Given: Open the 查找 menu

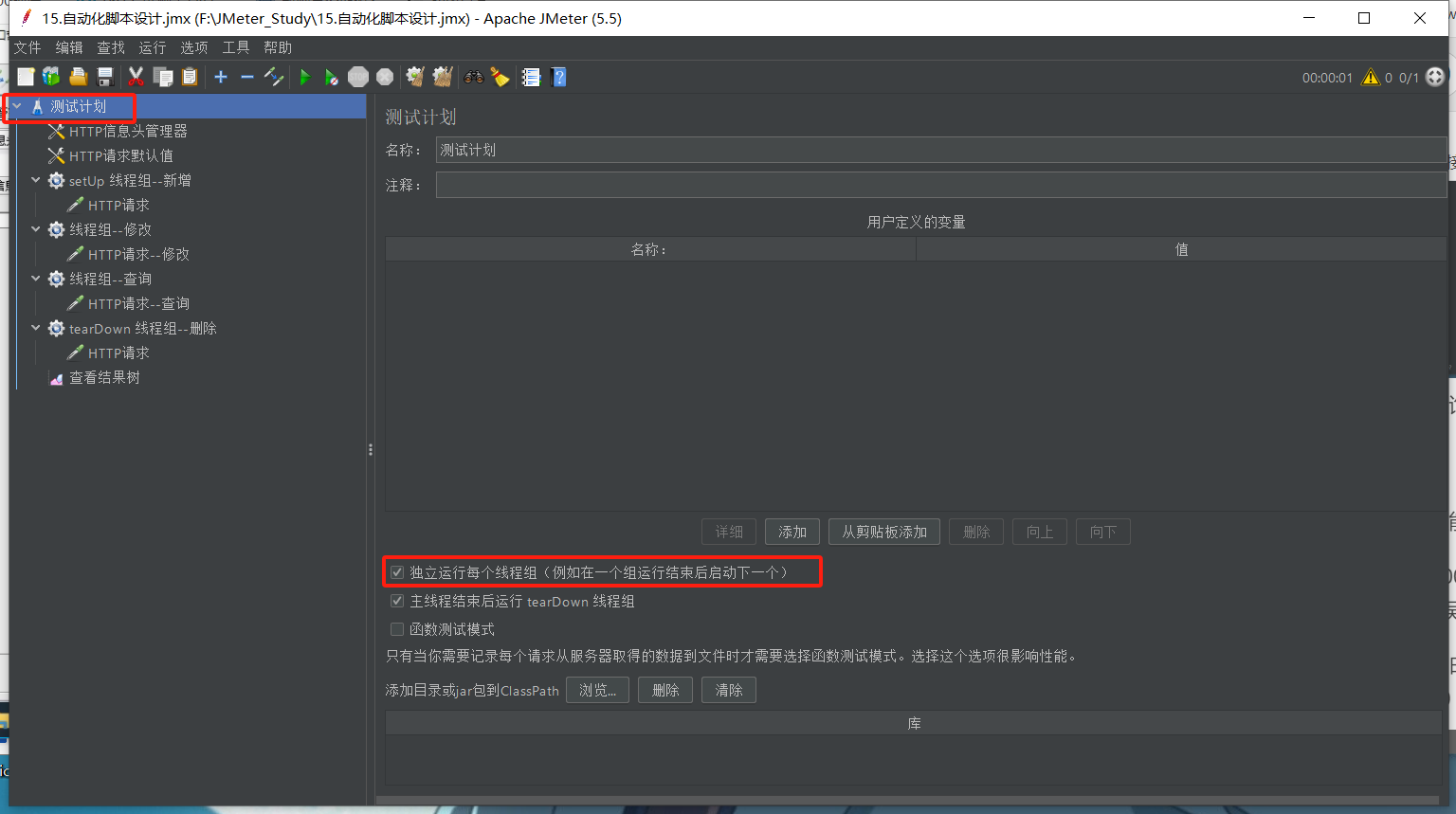Looking at the screenshot, I should tap(111, 47).
